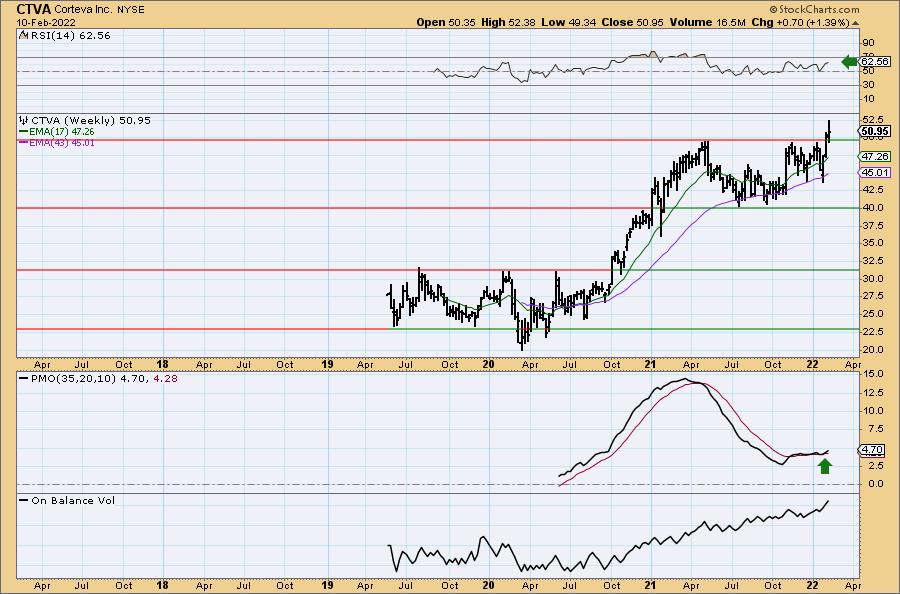Click the 20.0 price axis label
Viewport: 900px width, 594px height.
pos(872,350)
